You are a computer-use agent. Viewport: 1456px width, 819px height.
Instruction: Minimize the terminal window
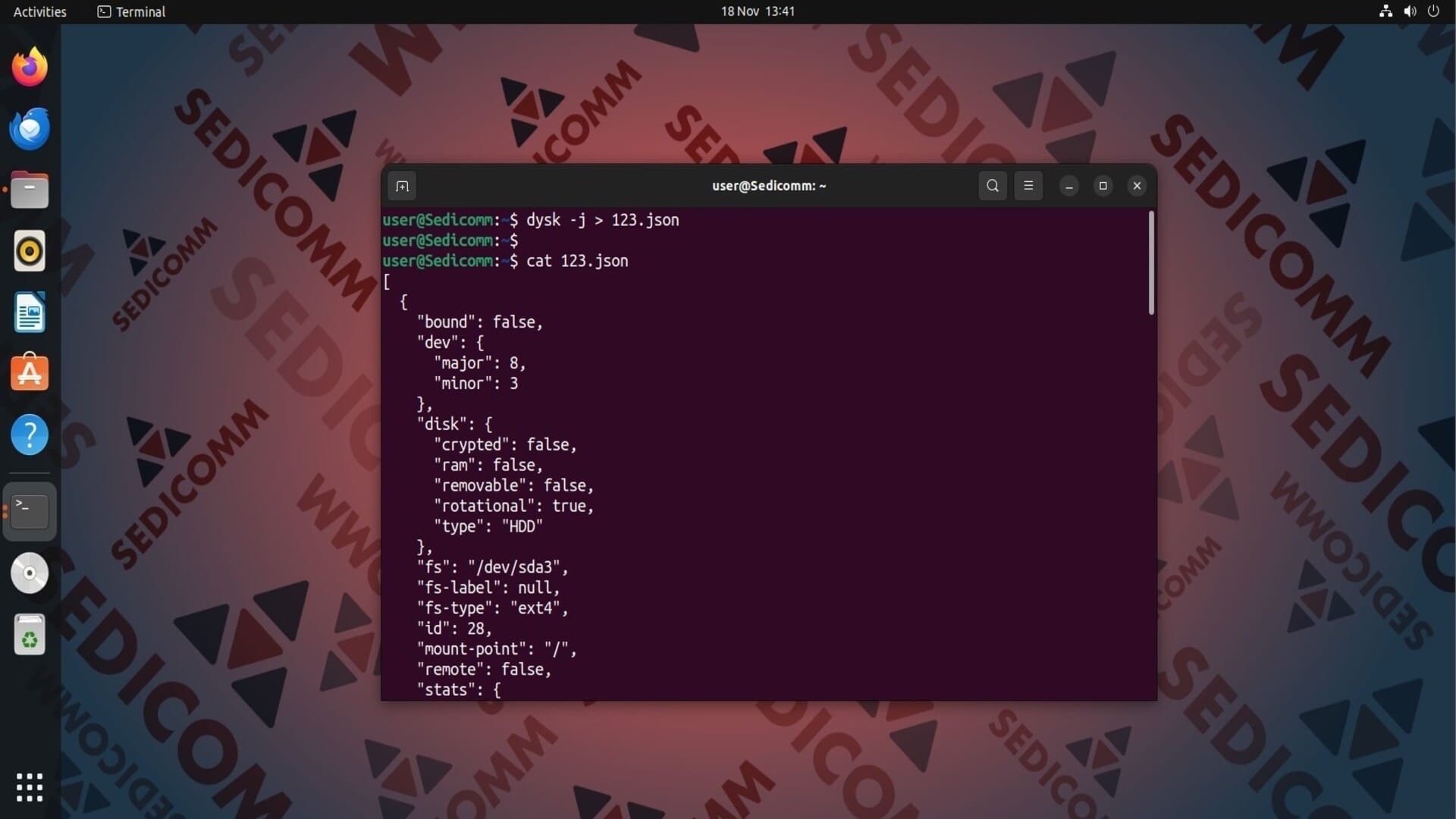[1069, 186]
